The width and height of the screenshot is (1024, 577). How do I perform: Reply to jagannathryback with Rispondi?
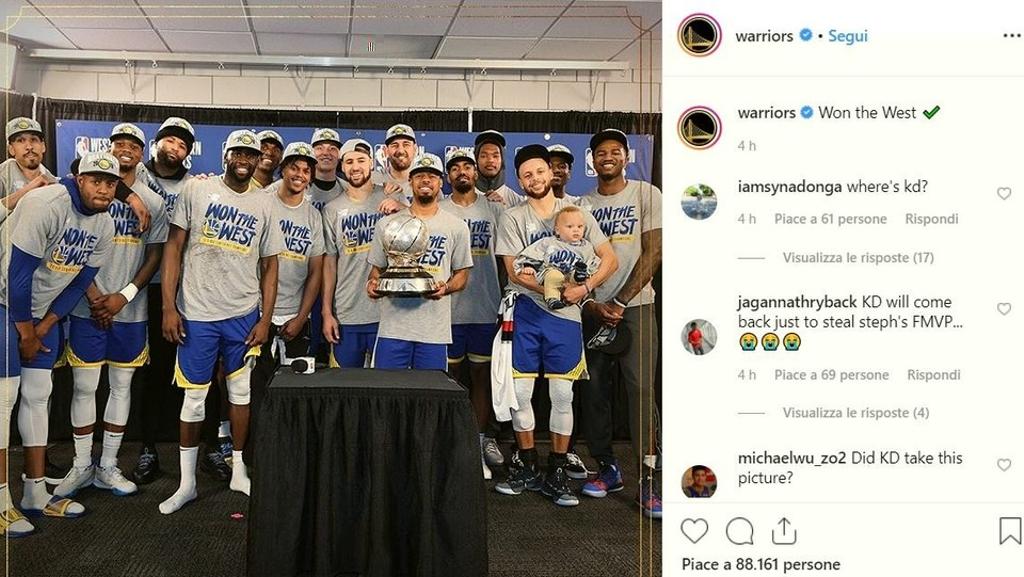pos(933,375)
